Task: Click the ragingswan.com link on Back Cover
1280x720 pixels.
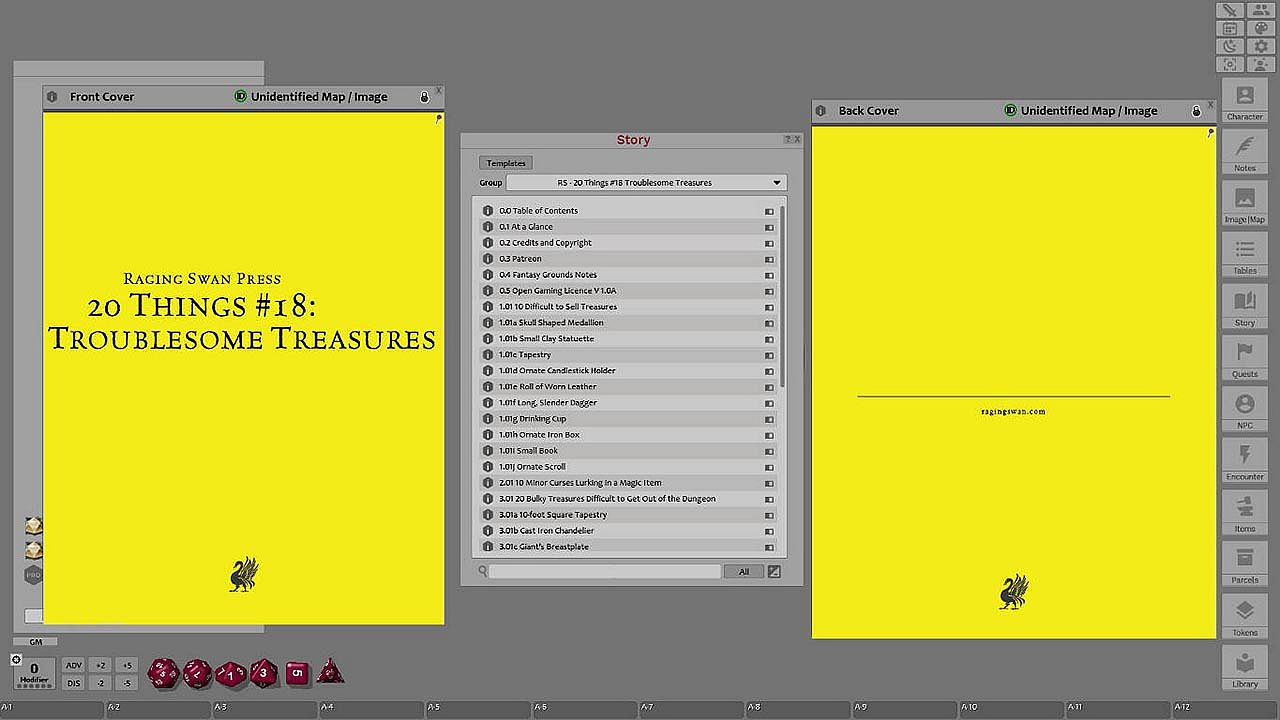Action: click(1013, 411)
